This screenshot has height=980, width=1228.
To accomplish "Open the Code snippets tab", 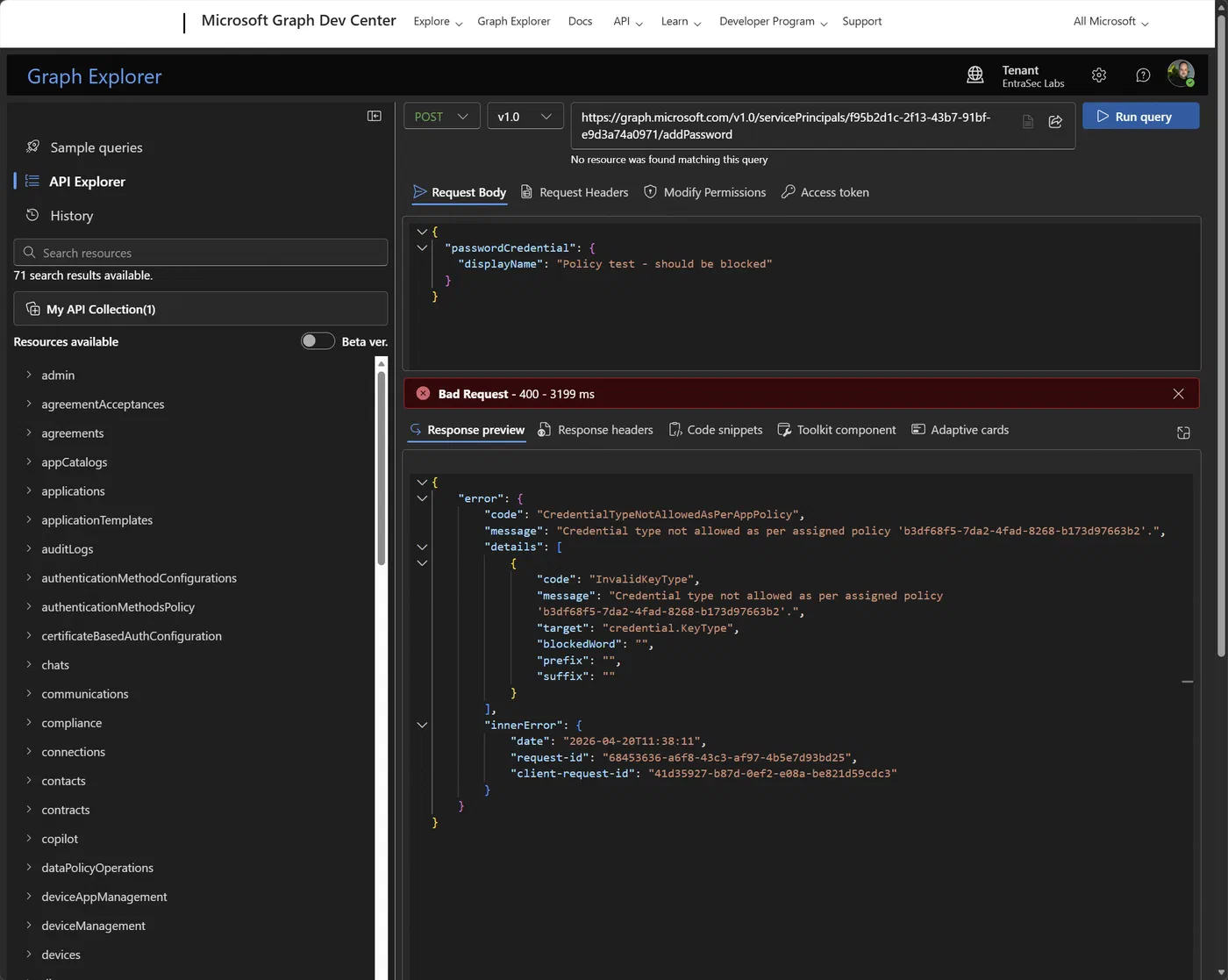I will tap(715, 430).
